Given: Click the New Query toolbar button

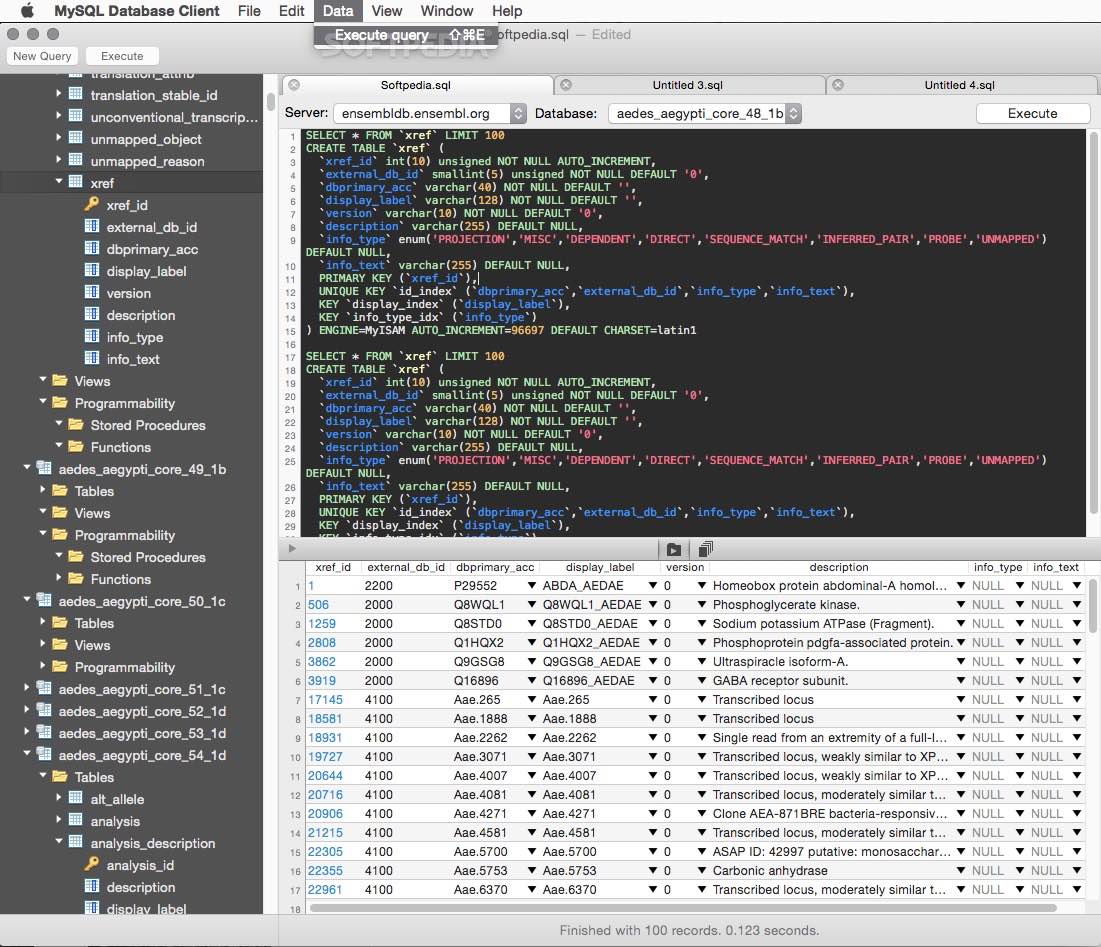Looking at the screenshot, I should pos(42,56).
